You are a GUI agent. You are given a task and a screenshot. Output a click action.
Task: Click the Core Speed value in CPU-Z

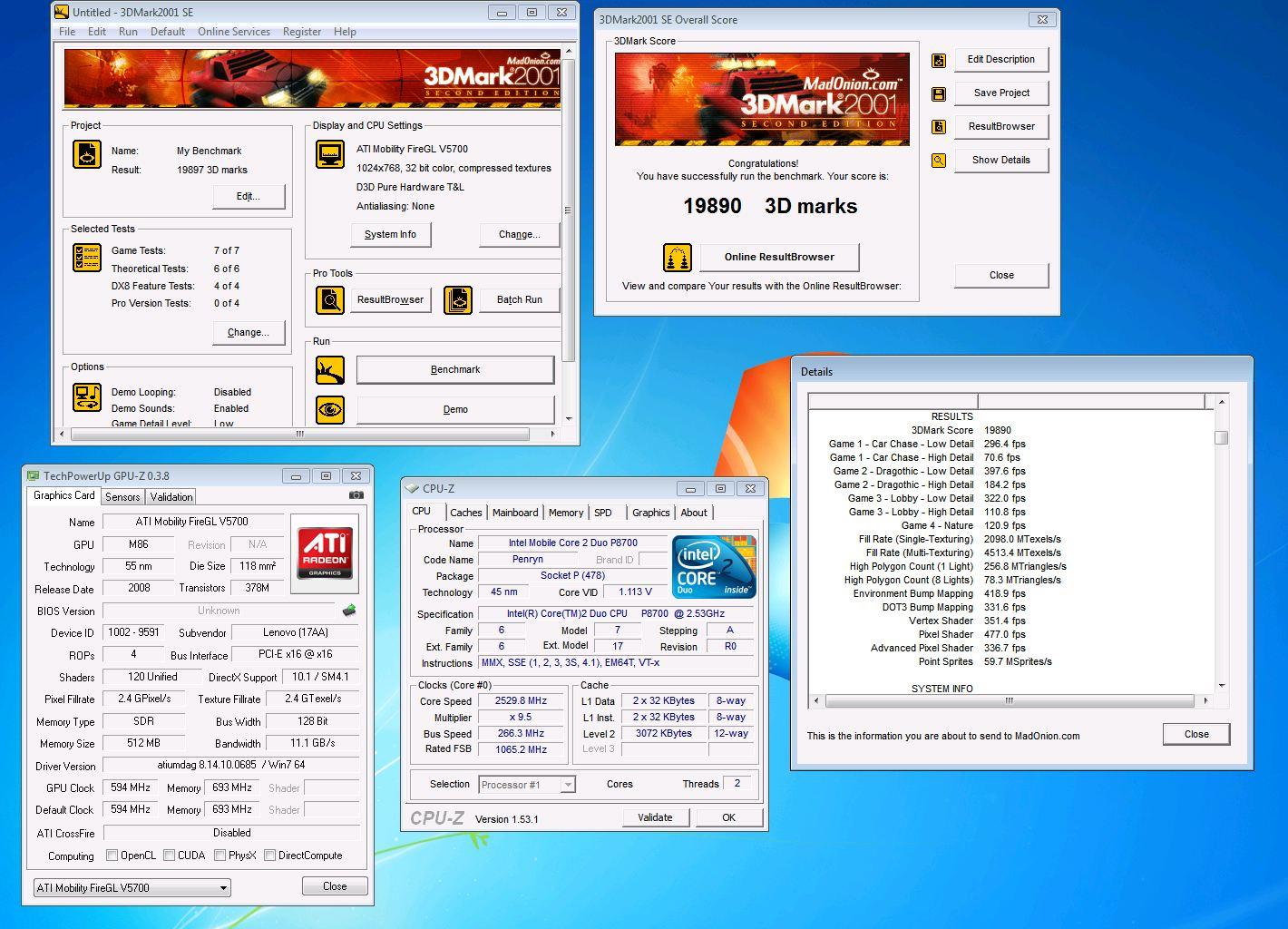pyautogui.click(x=521, y=700)
